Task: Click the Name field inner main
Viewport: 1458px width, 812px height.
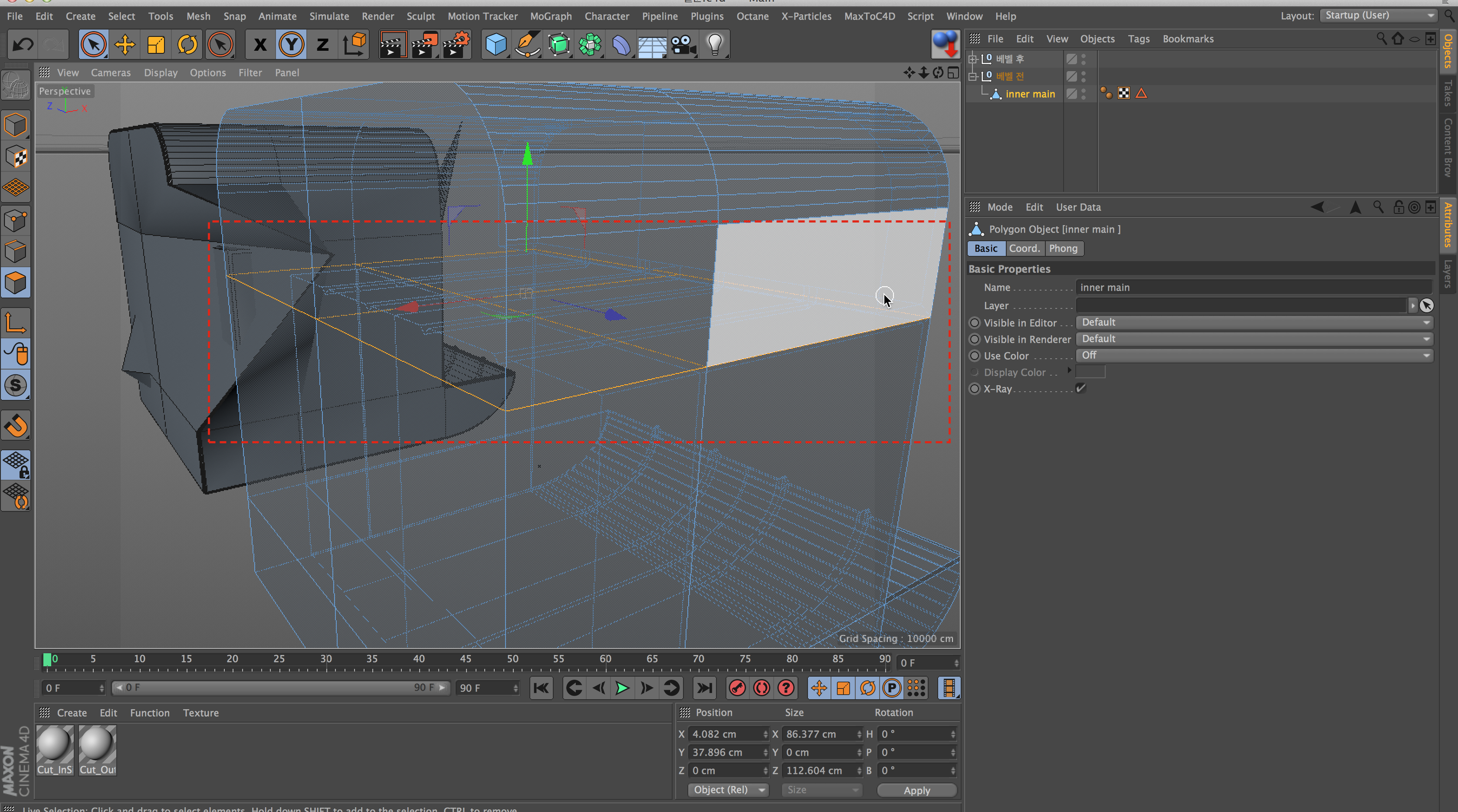Action: point(1253,288)
